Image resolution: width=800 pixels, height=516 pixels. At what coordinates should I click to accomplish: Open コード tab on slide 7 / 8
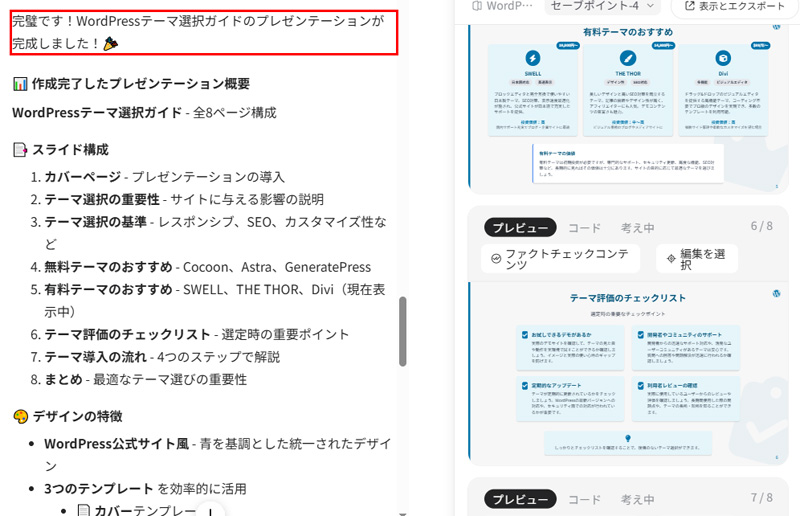[x=584, y=499]
